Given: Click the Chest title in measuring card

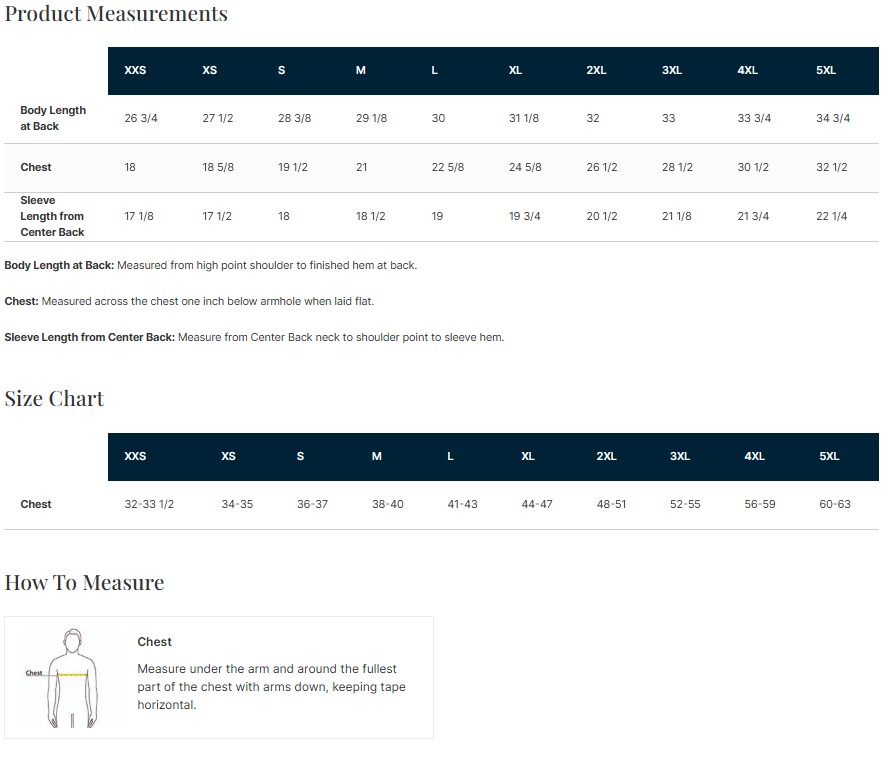Looking at the screenshot, I should [155, 642].
